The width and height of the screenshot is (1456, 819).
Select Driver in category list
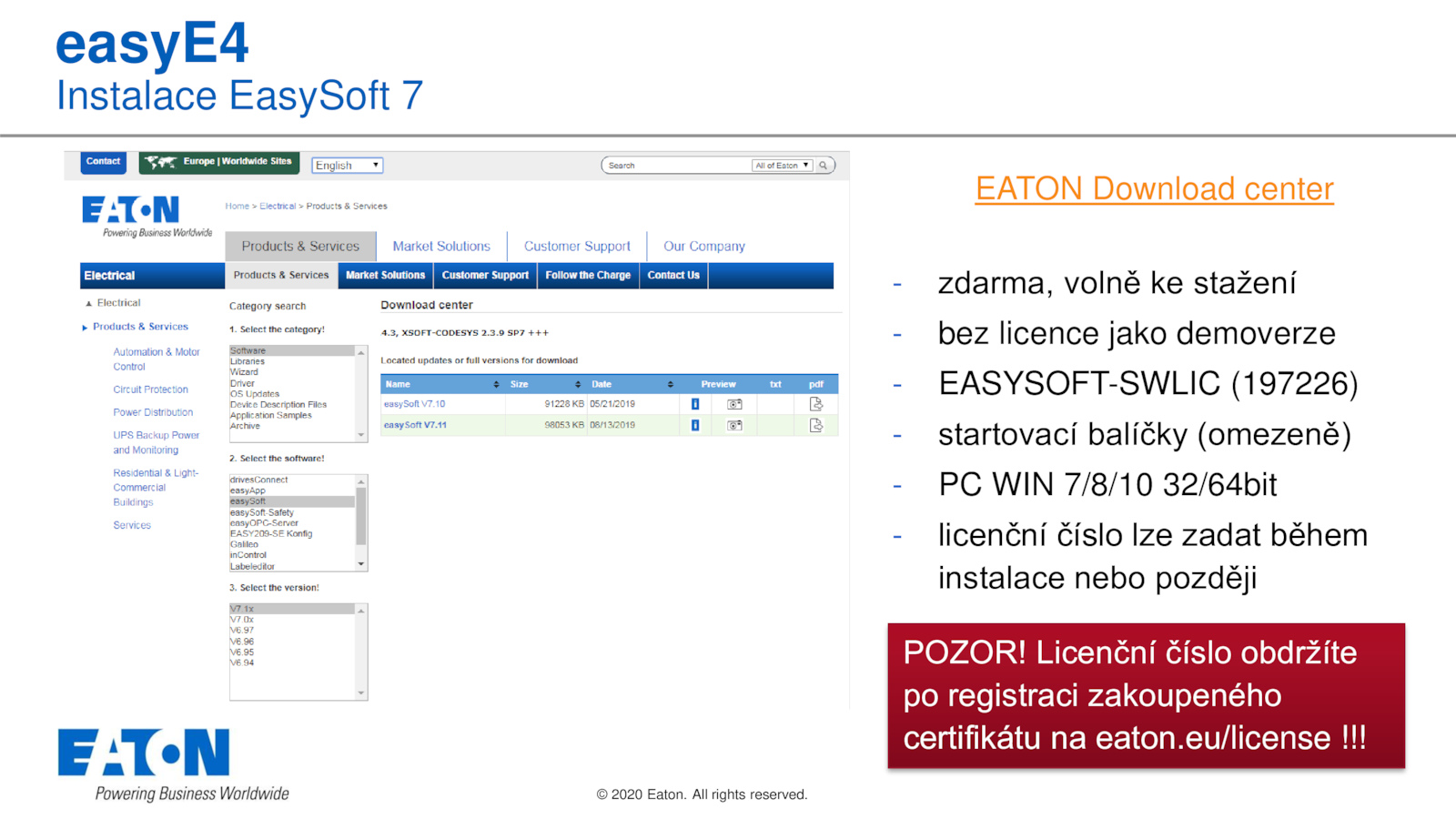[242, 383]
